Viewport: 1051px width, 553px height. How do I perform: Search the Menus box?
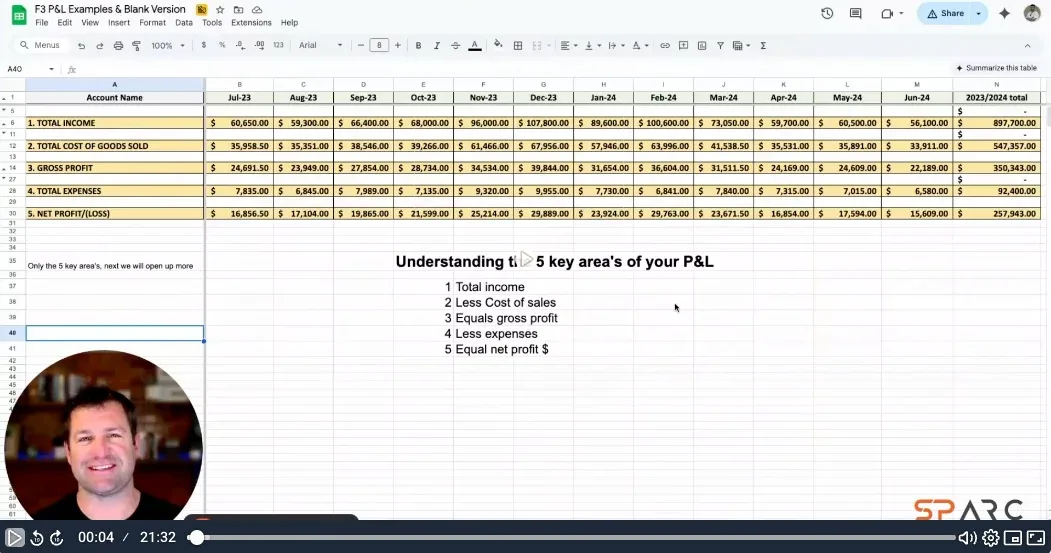42,46
